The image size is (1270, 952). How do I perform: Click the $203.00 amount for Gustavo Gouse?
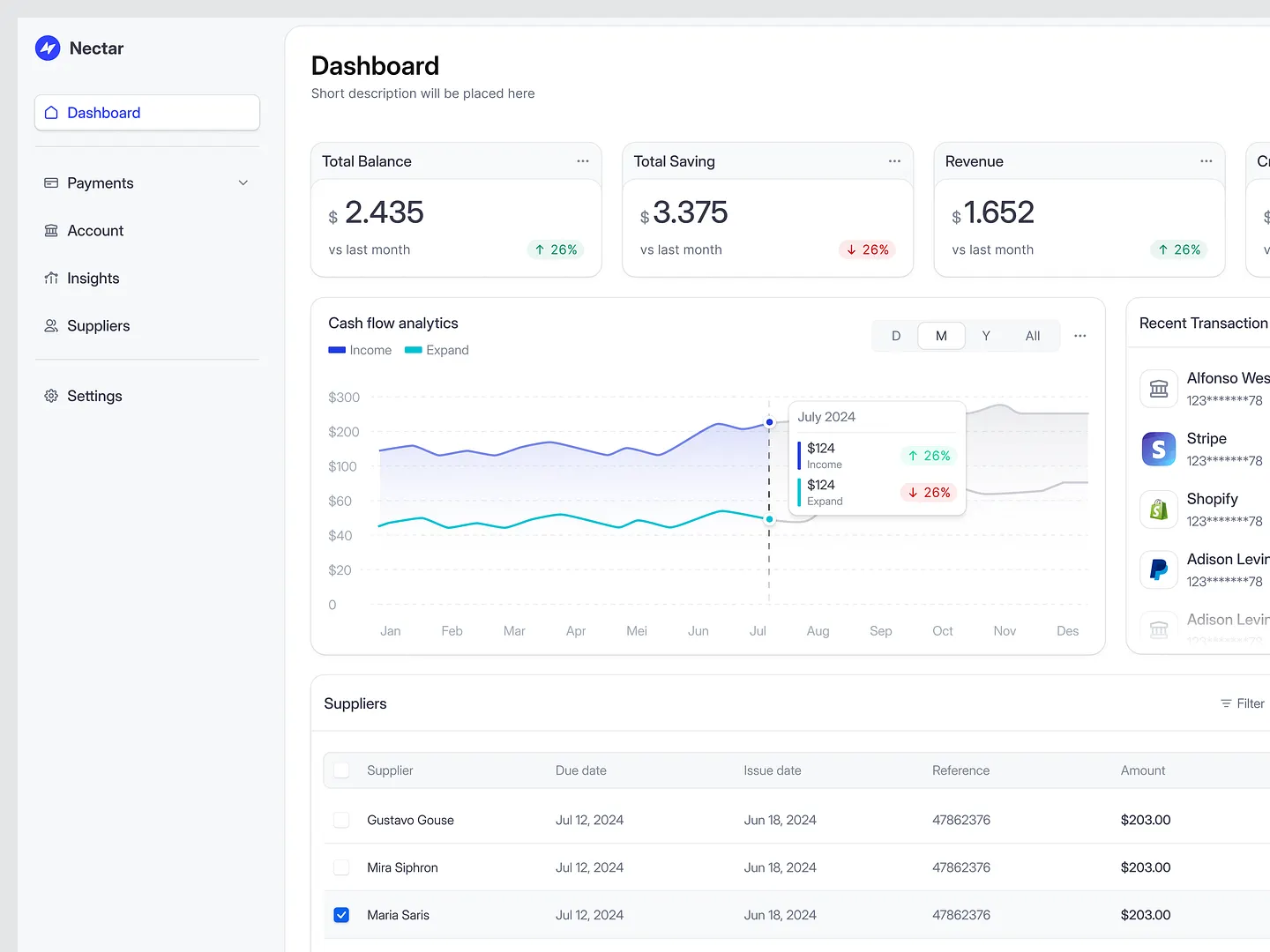click(1146, 820)
